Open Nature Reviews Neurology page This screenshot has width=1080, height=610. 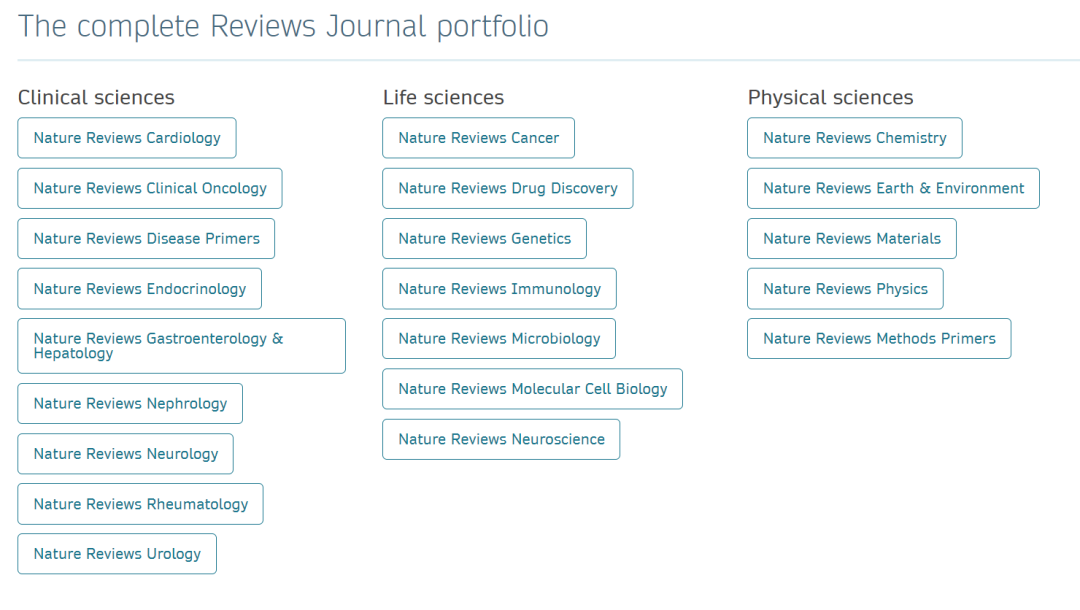pos(125,454)
